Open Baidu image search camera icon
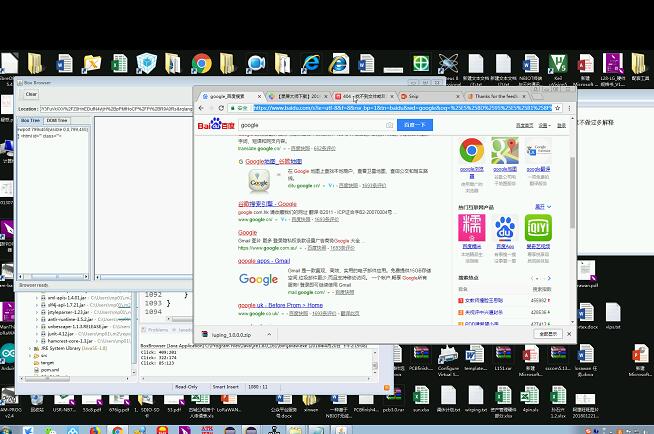This screenshot has height=434, width=654. pos(389,125)
